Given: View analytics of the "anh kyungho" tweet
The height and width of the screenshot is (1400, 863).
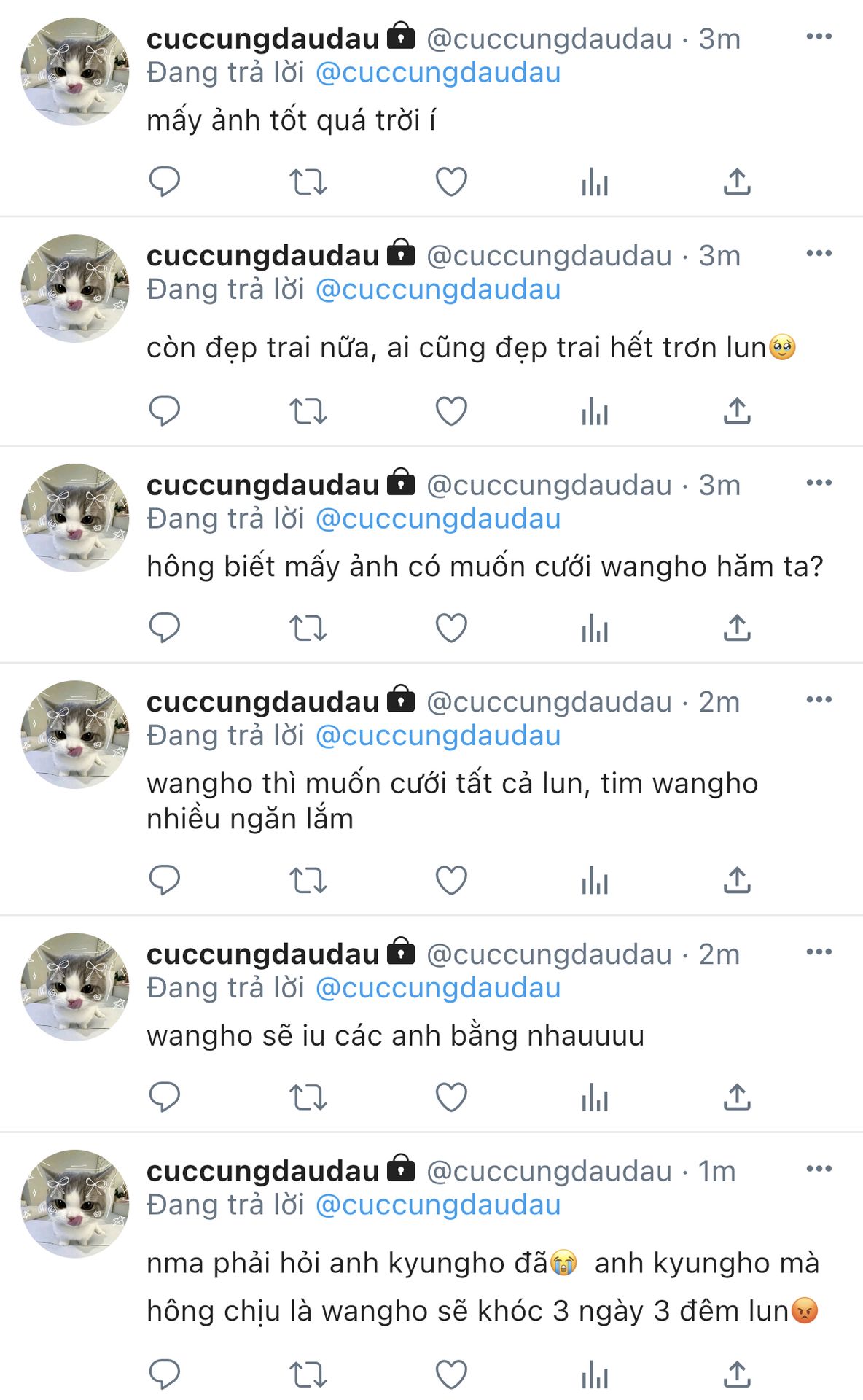Looking at the screenshot, I should 595,1375.
